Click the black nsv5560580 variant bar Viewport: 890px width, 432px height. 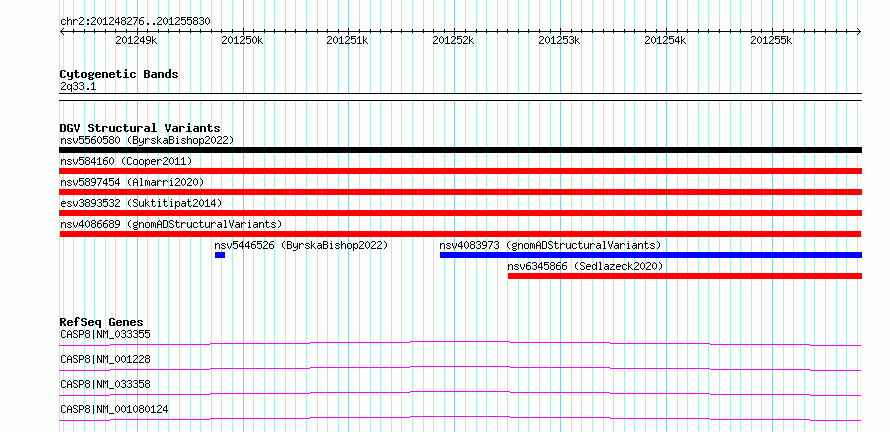pos(461,150)
